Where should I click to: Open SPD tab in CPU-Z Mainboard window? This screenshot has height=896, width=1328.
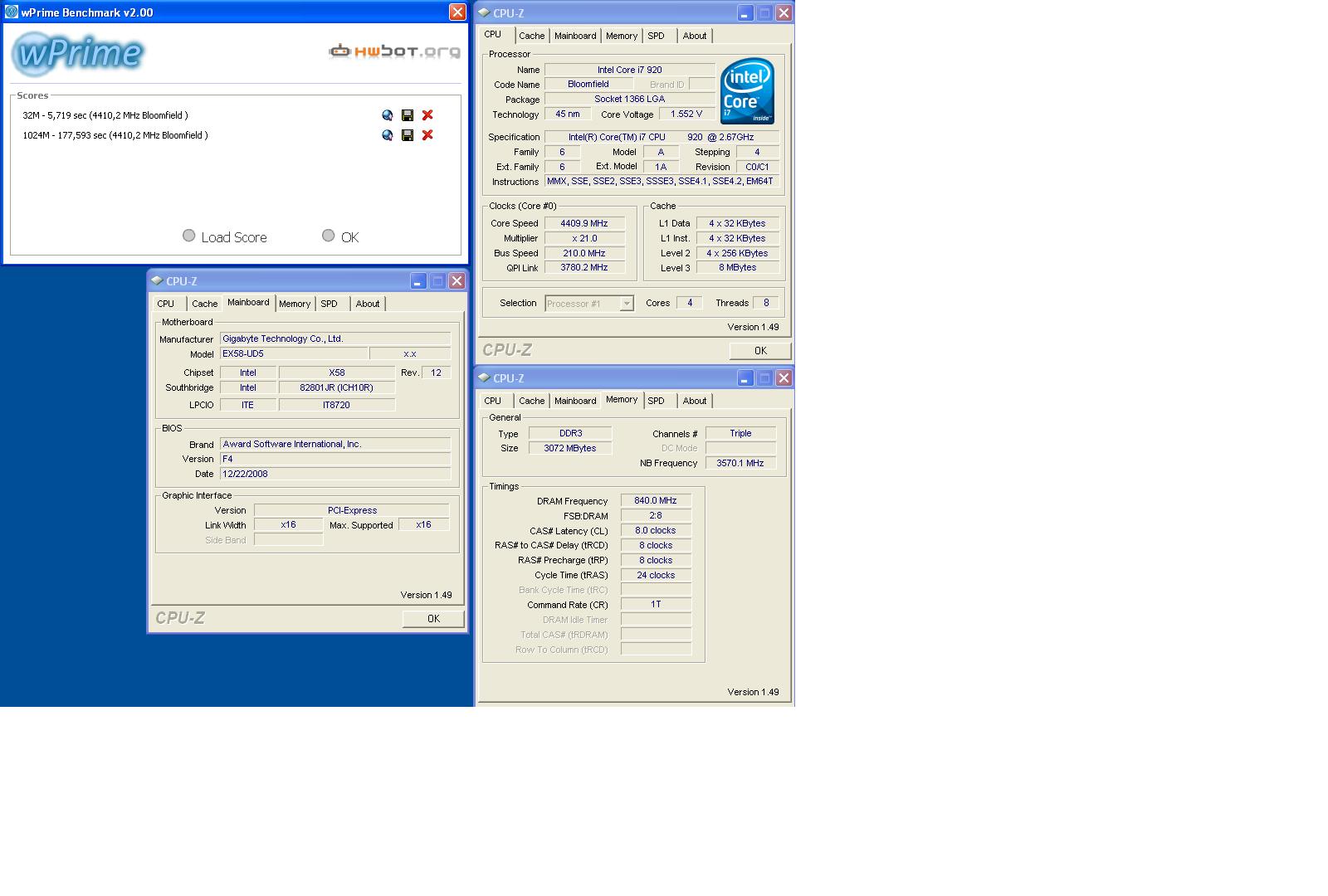click(329, 304)
